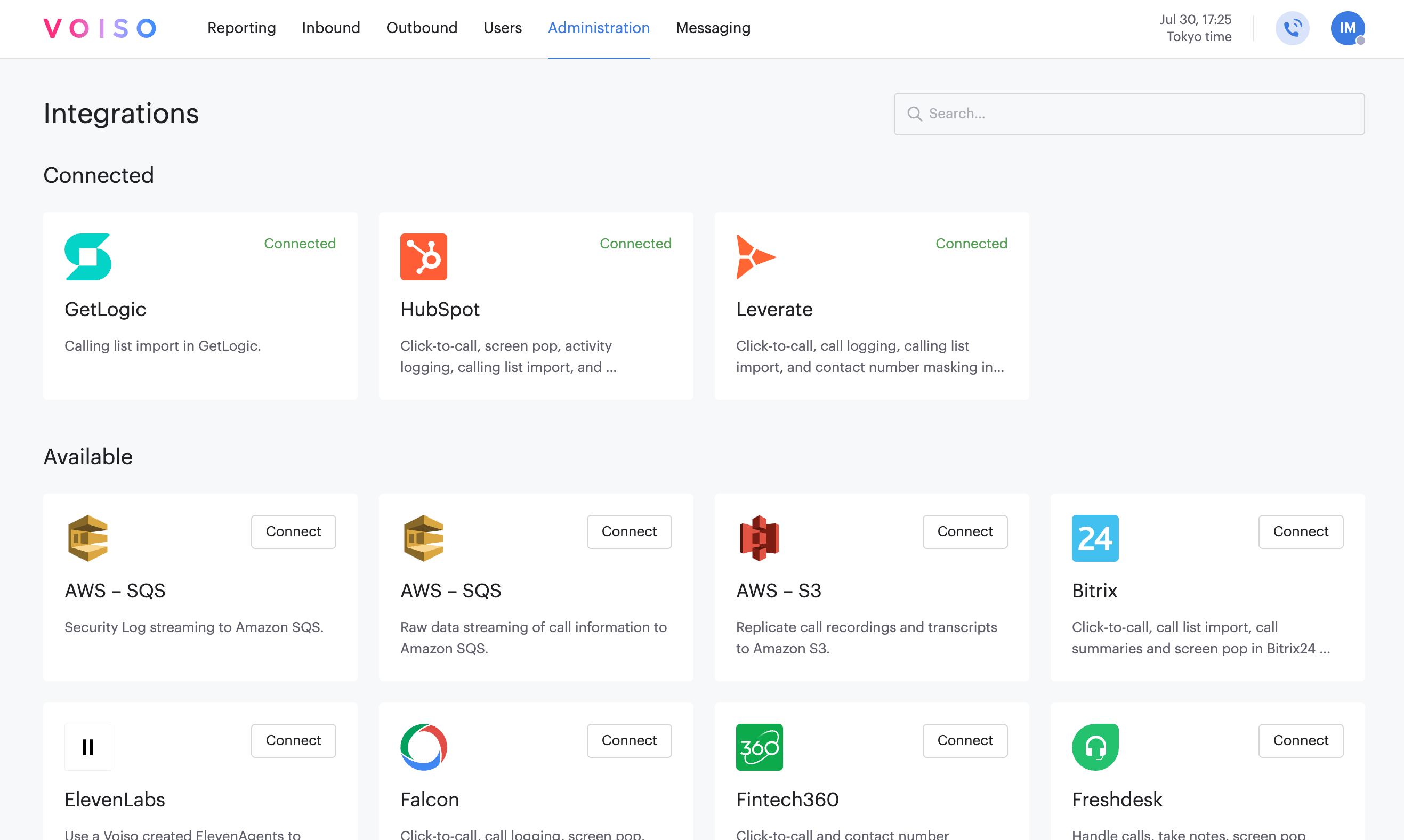Click the magnifier icon in search box
1404x840 pixels.
point(915,114)
